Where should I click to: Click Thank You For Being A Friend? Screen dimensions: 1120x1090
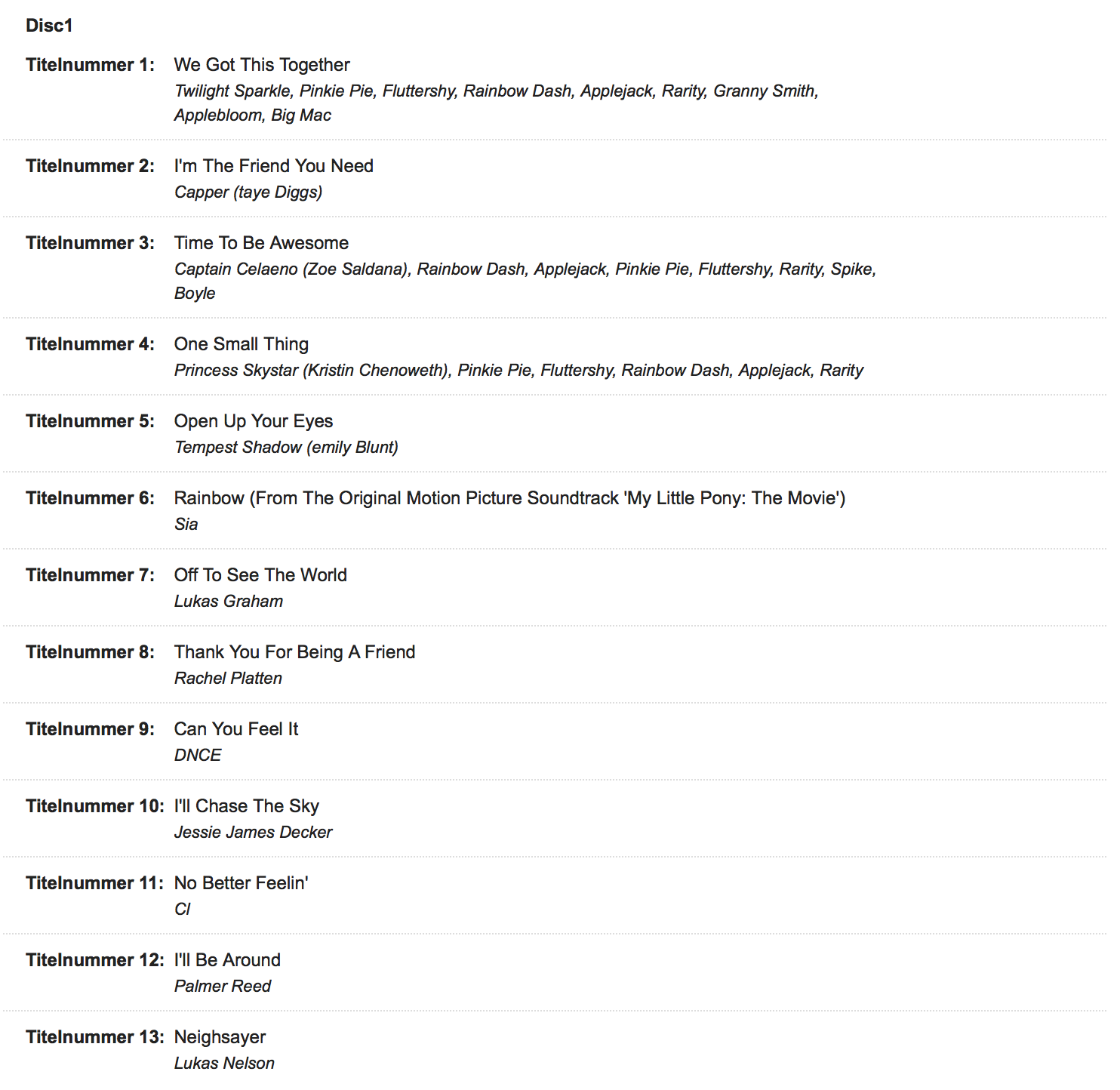point(294,652)
